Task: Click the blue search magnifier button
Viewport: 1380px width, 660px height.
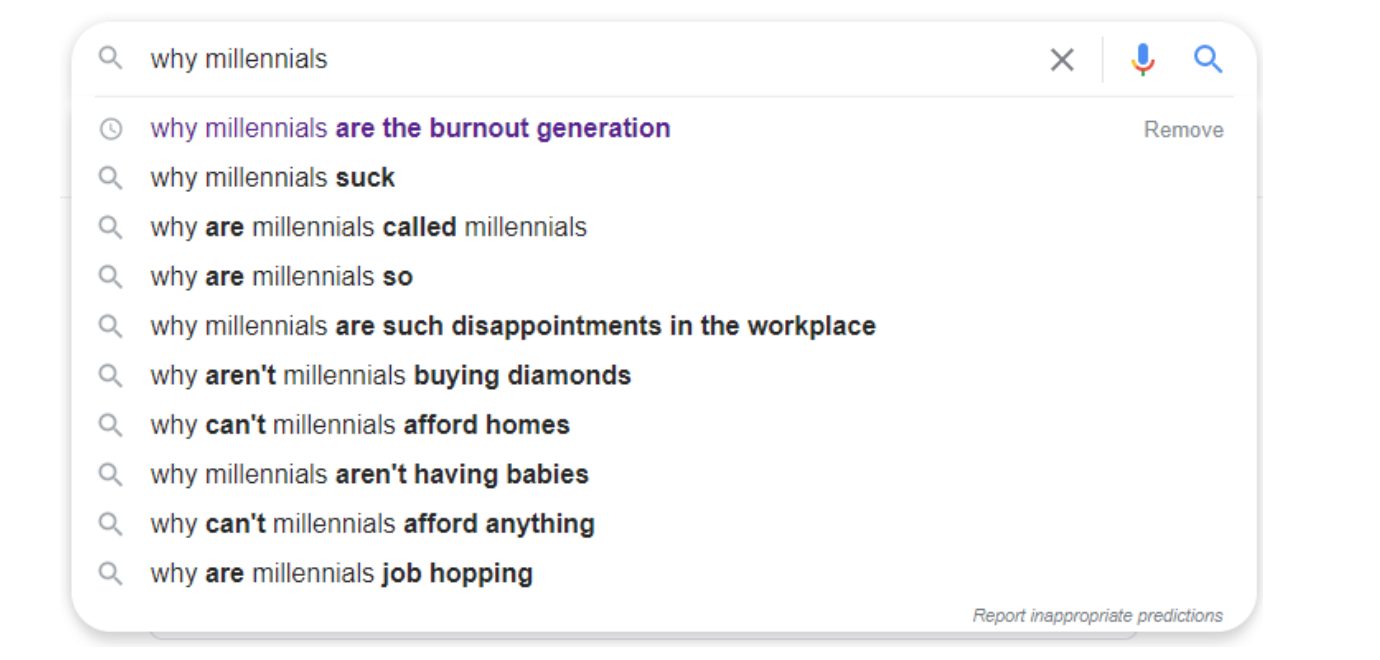Action: pyautogui.click(x=1209, y=60)
